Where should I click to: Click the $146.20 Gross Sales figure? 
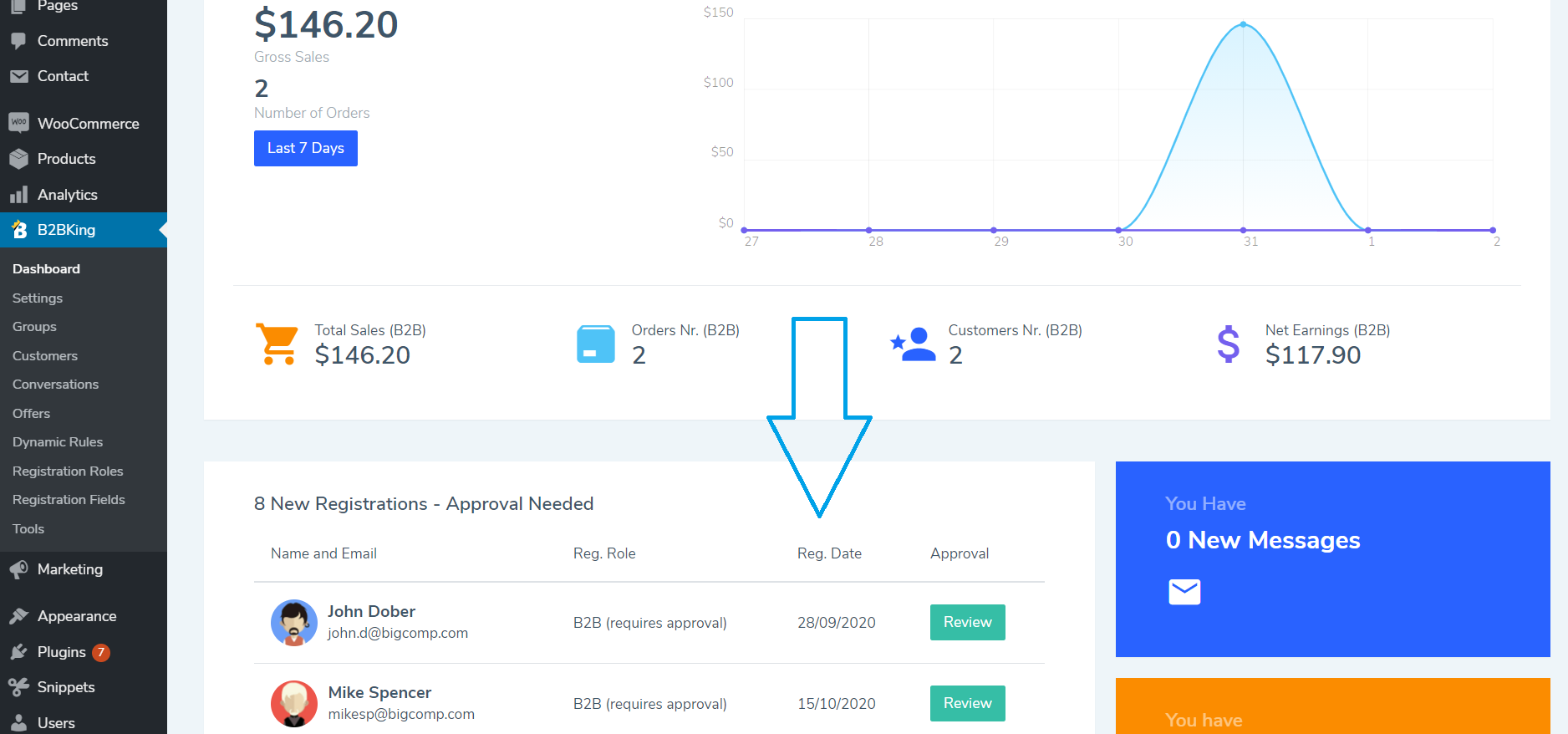pos(326,24)
